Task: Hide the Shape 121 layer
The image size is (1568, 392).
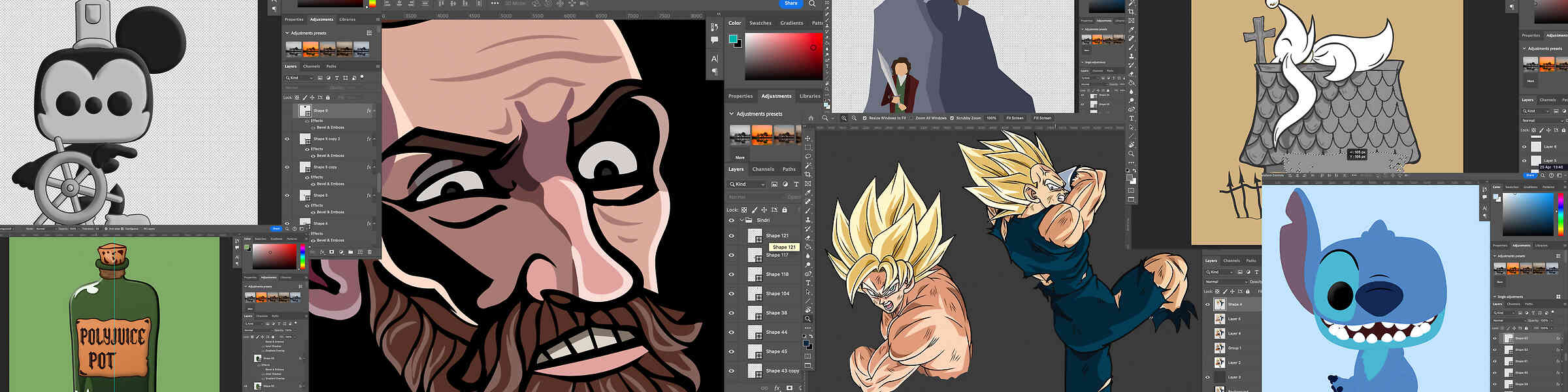Action: click(732, 236)
